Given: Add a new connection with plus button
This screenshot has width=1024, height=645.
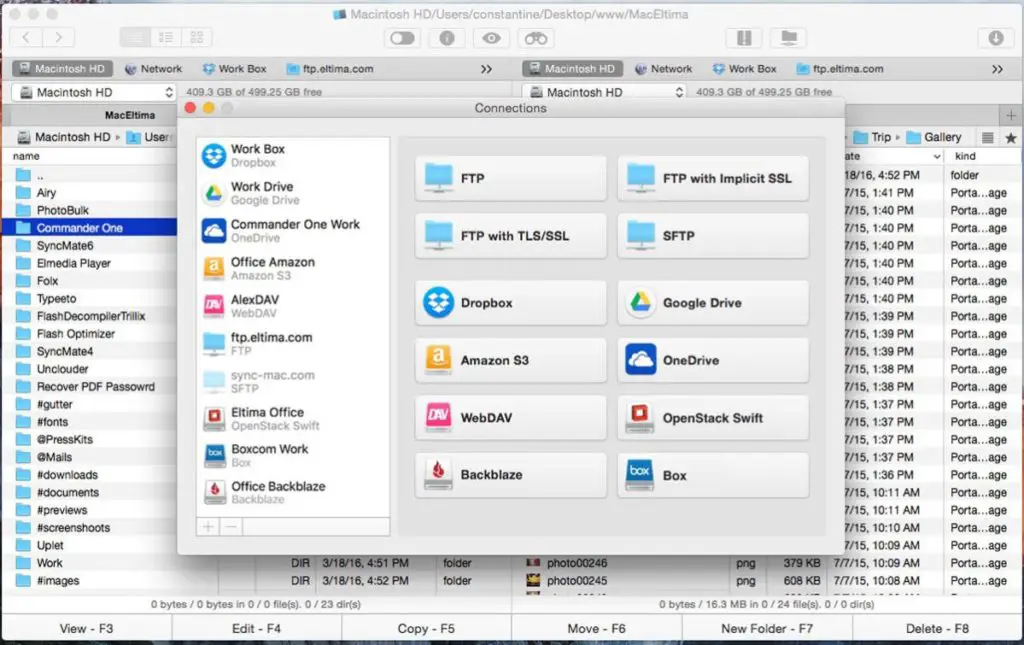Looking at the screenshot, I should (208, 526).
